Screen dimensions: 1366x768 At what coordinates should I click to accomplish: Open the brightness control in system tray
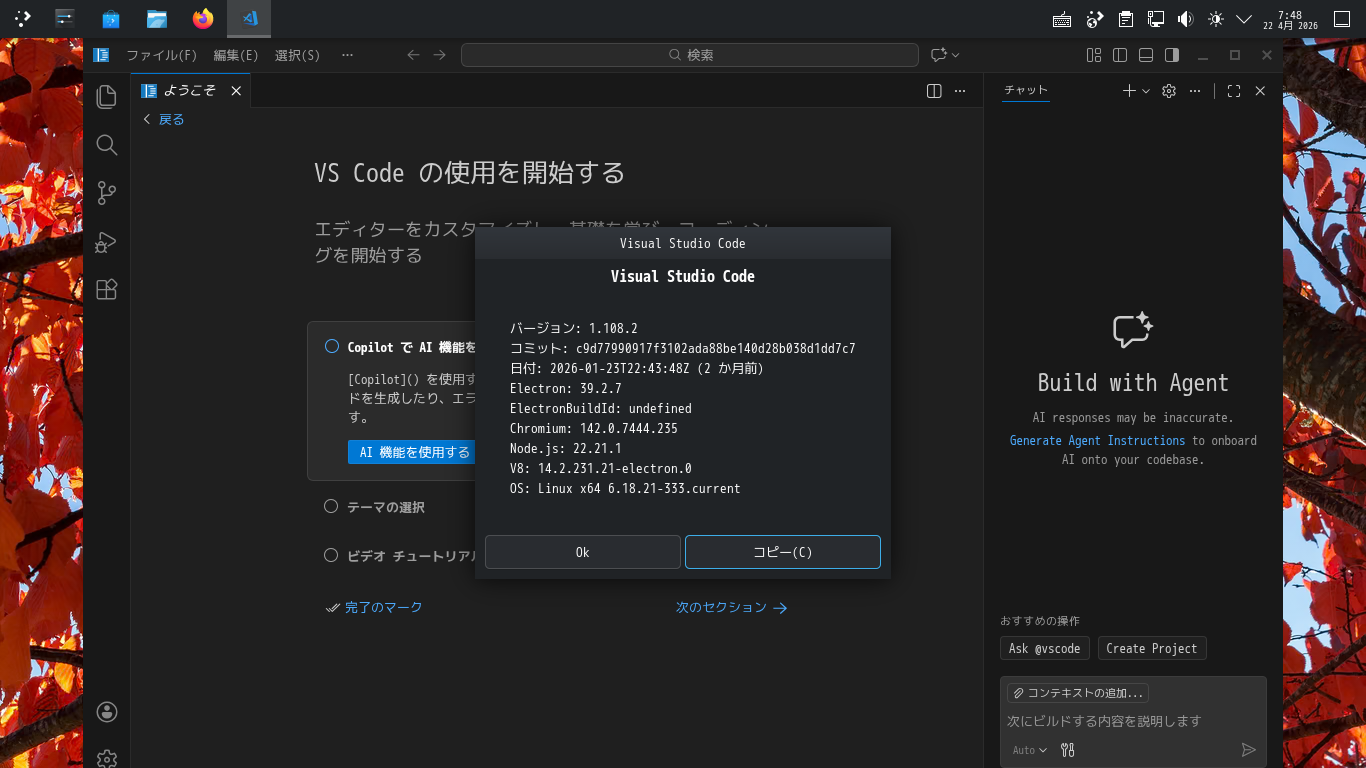click(1216, 19)
